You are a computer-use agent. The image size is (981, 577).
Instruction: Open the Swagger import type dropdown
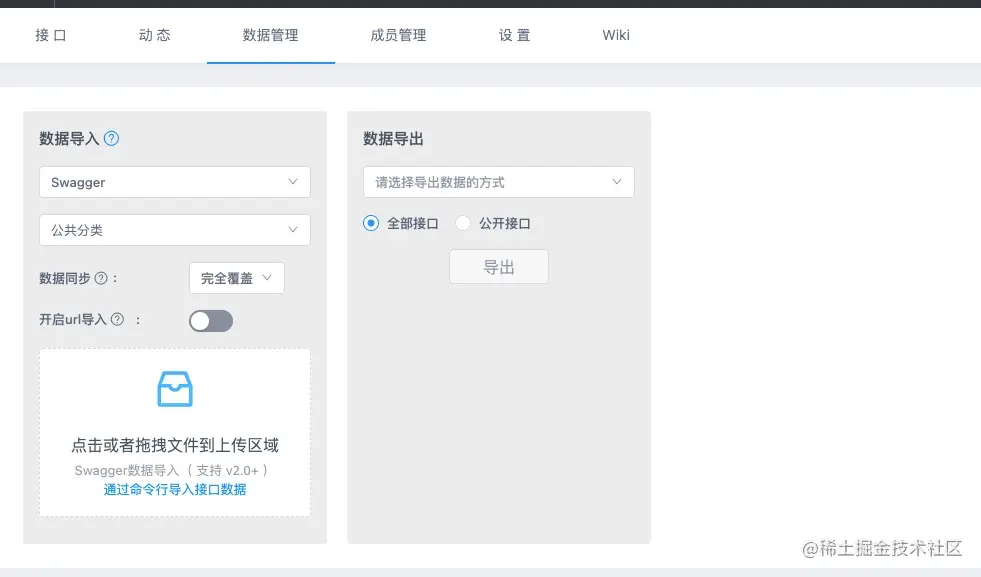175,182
